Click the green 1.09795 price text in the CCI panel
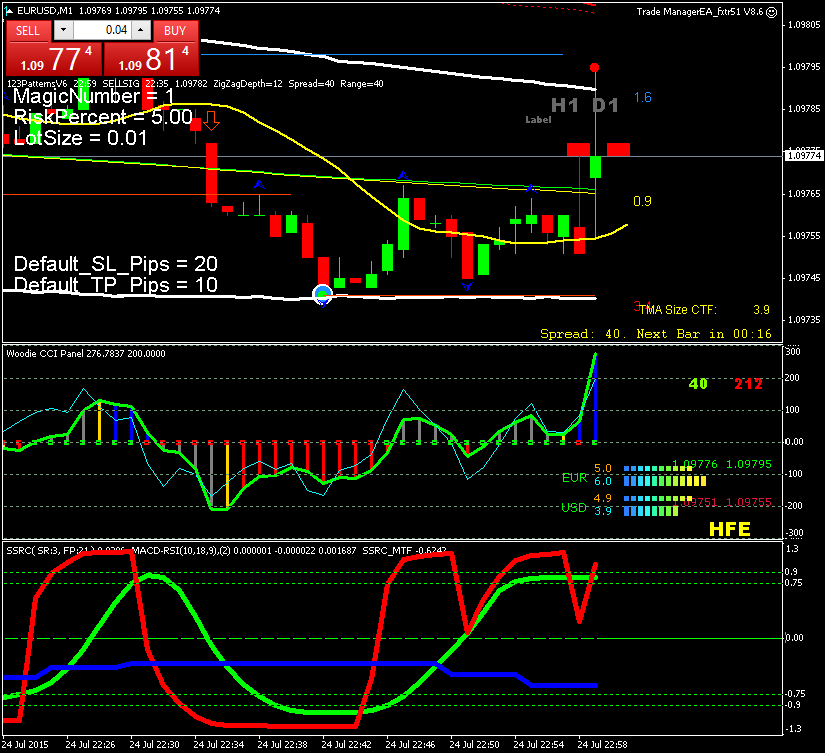Image resolution: width=825 pixels, height=753 pixels. [x=749, y=464]
